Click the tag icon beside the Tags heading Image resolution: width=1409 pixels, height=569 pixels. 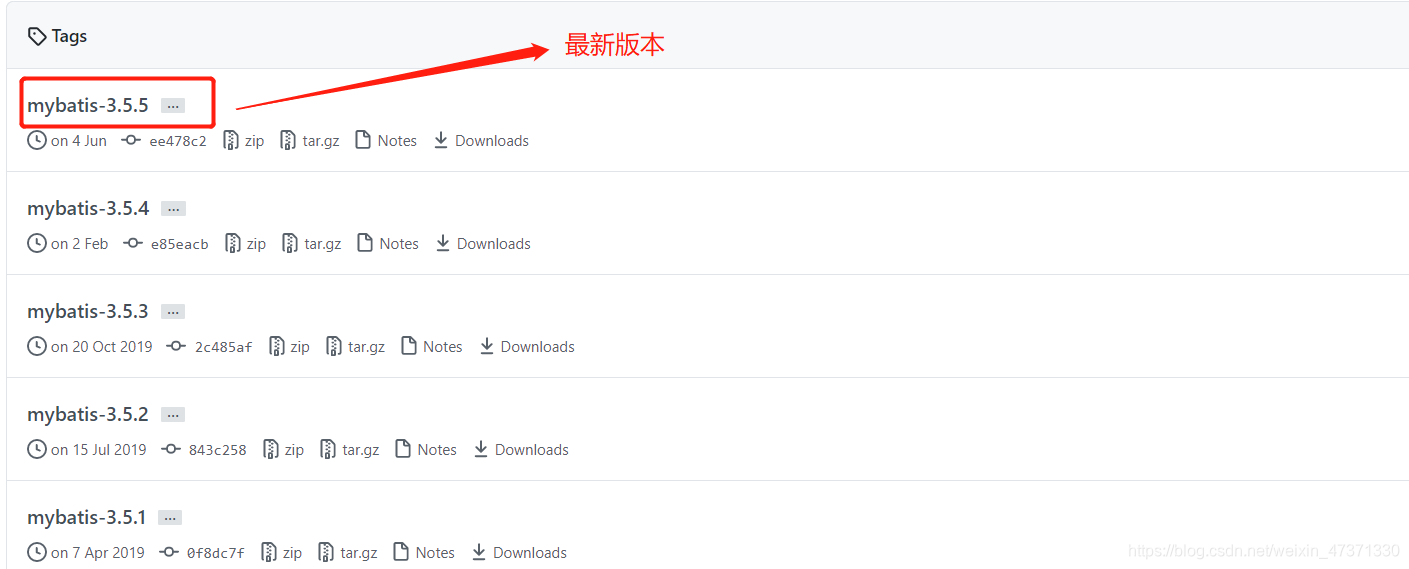tap(37, 37)
